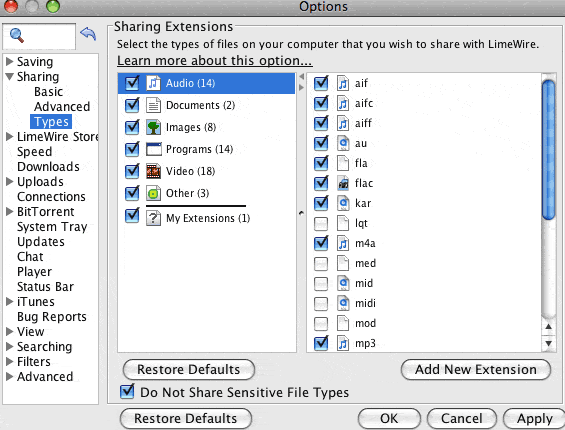Click the blue back arrow icon
565x430 pixels.
coord(88,34)
